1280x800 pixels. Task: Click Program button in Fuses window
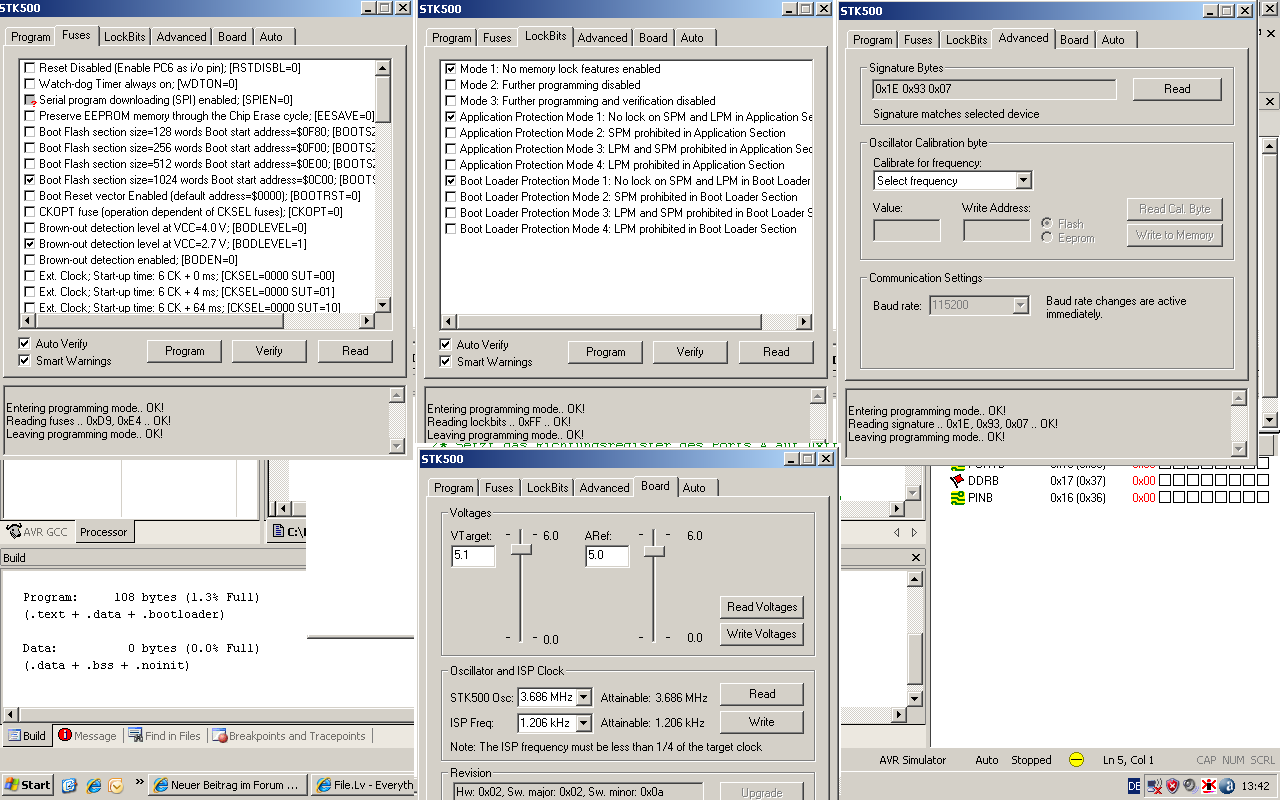coord(185,351)
